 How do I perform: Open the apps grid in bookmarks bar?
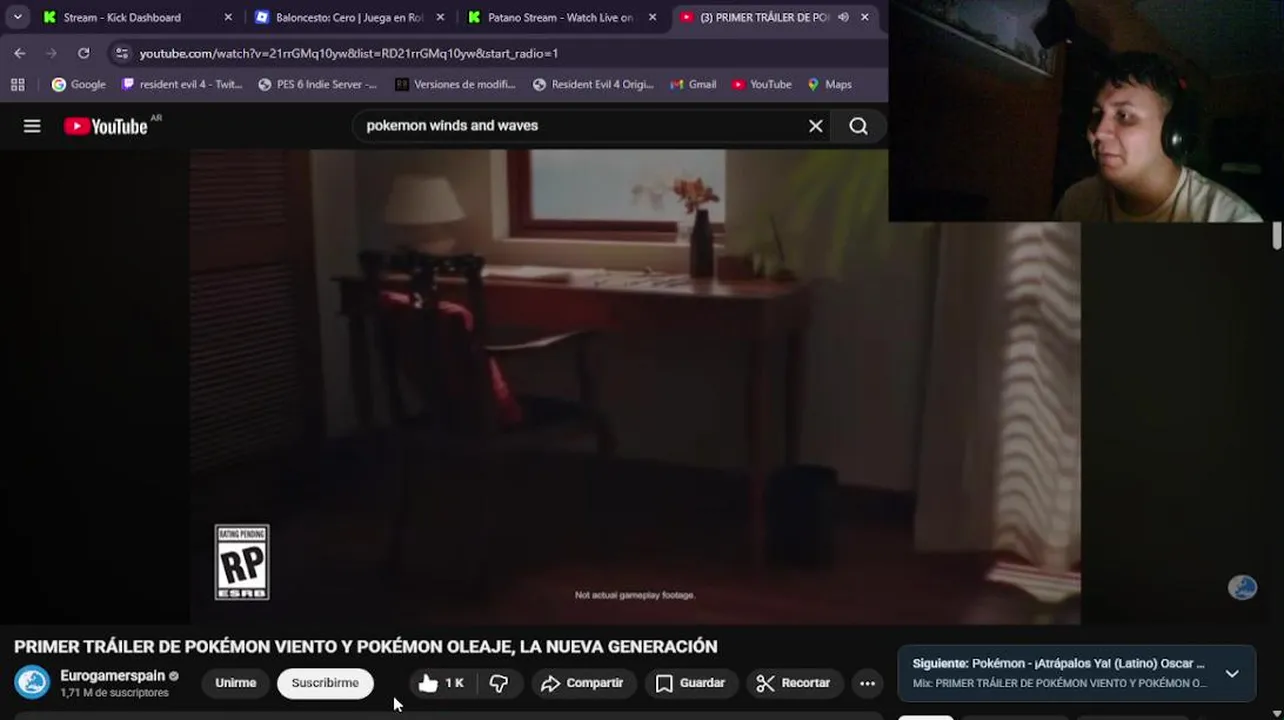click(18, 84)
